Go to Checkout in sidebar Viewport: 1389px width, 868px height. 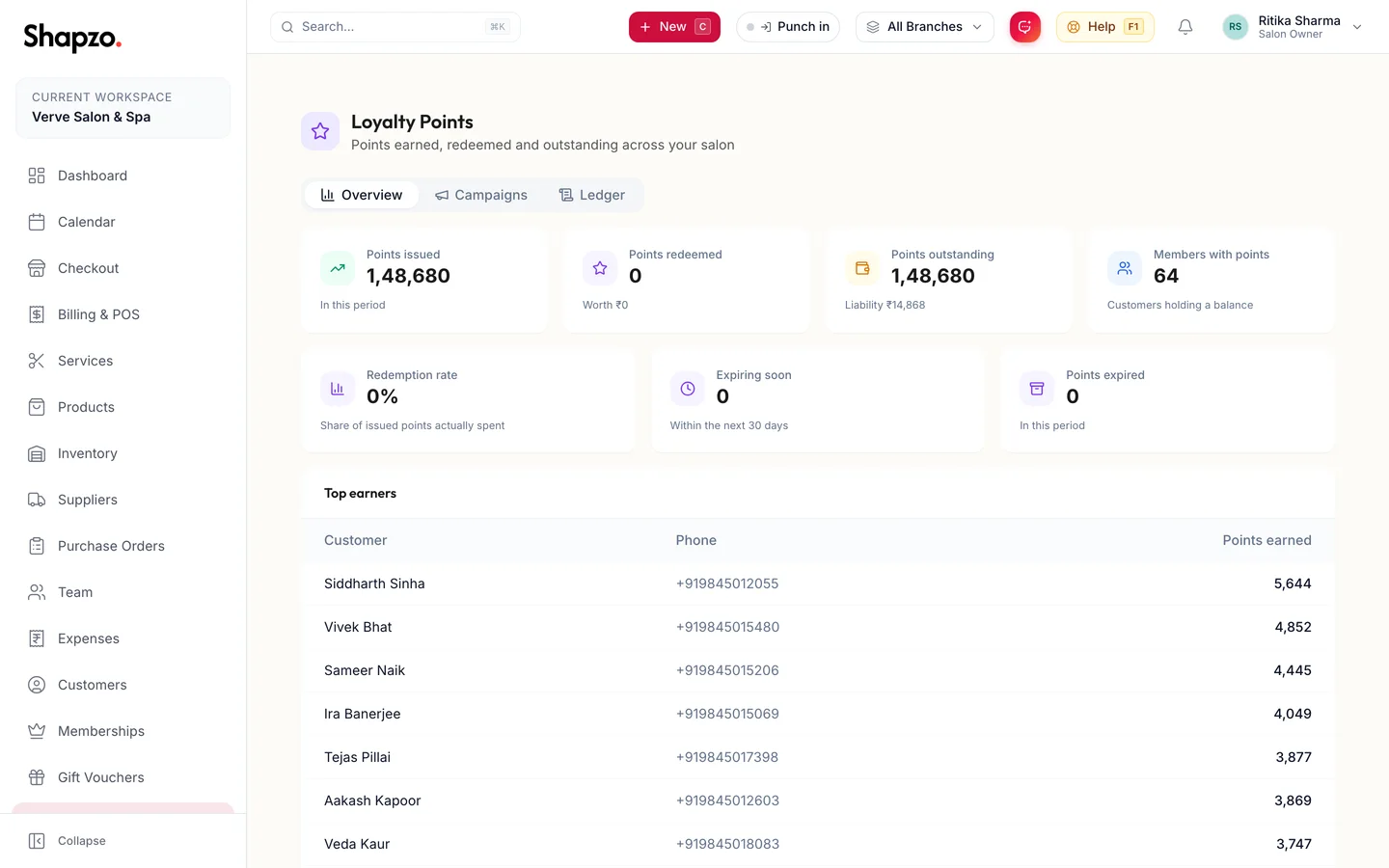123,268
